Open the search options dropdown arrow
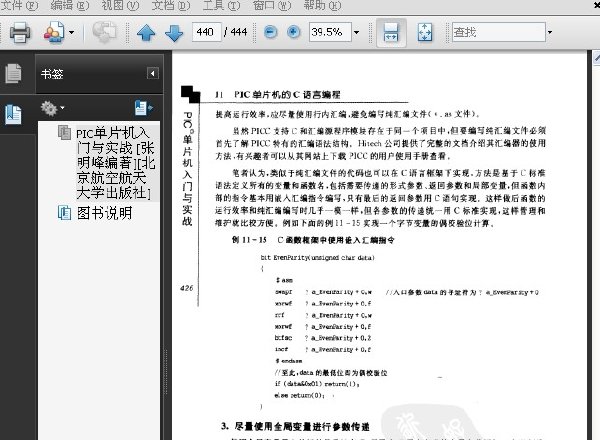Image resolution: width=600 pixels, height=440 pixels. coord(550,32)
